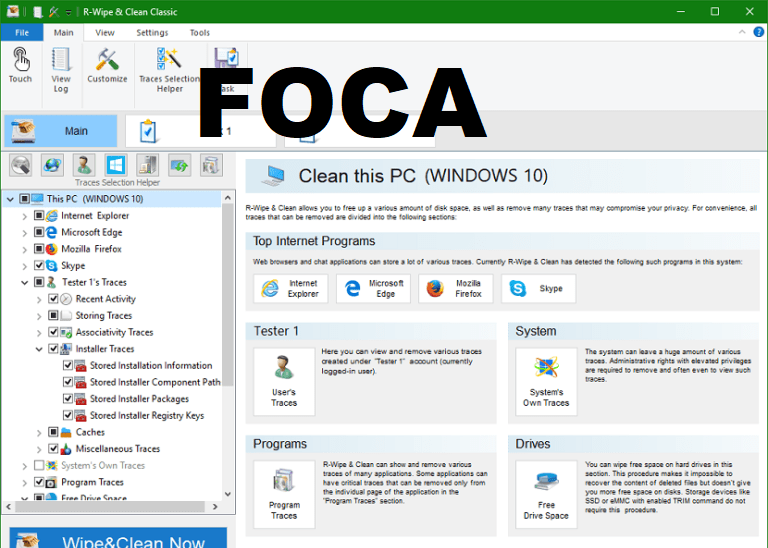Select the drive arrow helper icon
768x548 pixels.
[179, 165]
